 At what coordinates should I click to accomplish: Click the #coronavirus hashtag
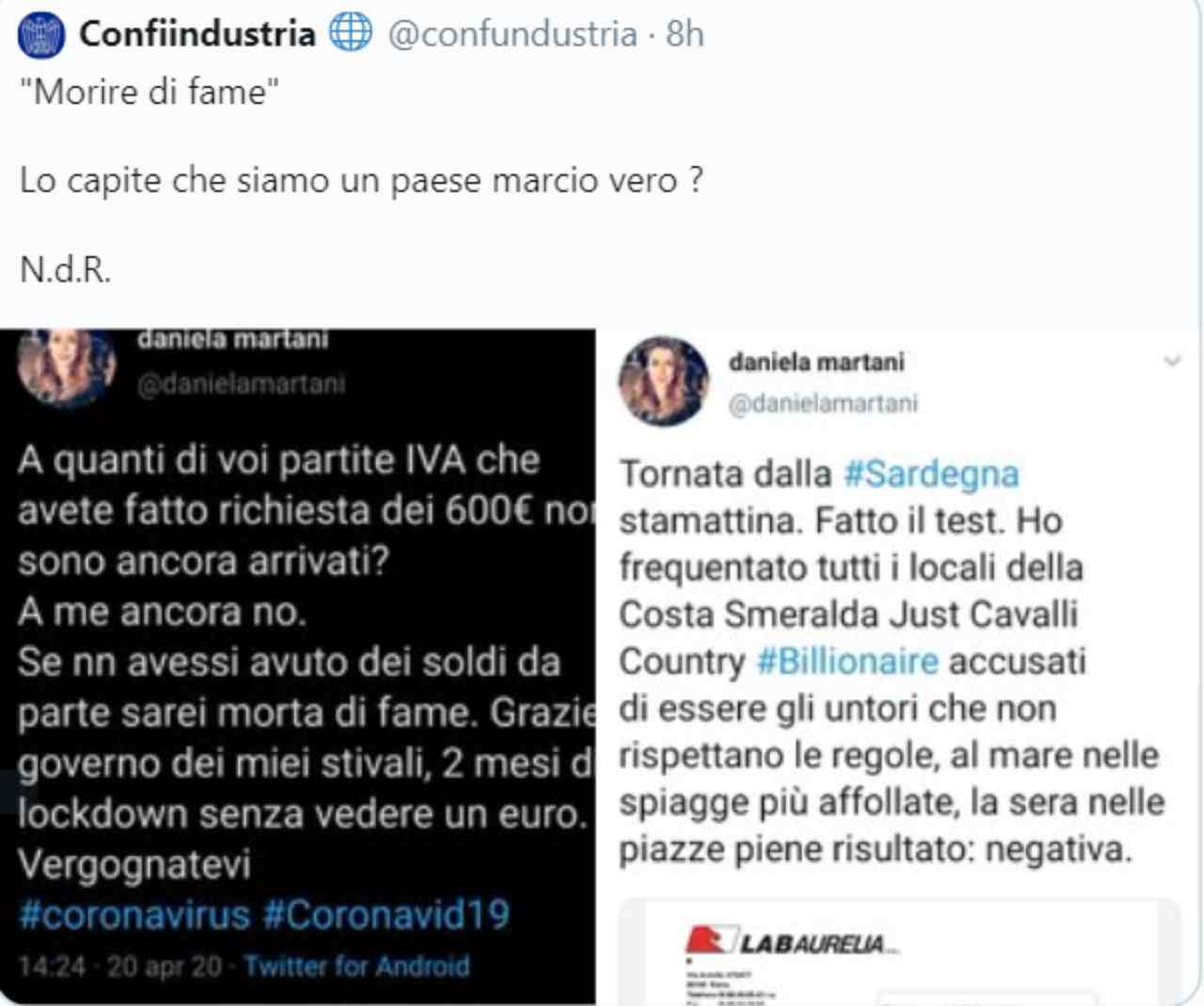[135, 914]
